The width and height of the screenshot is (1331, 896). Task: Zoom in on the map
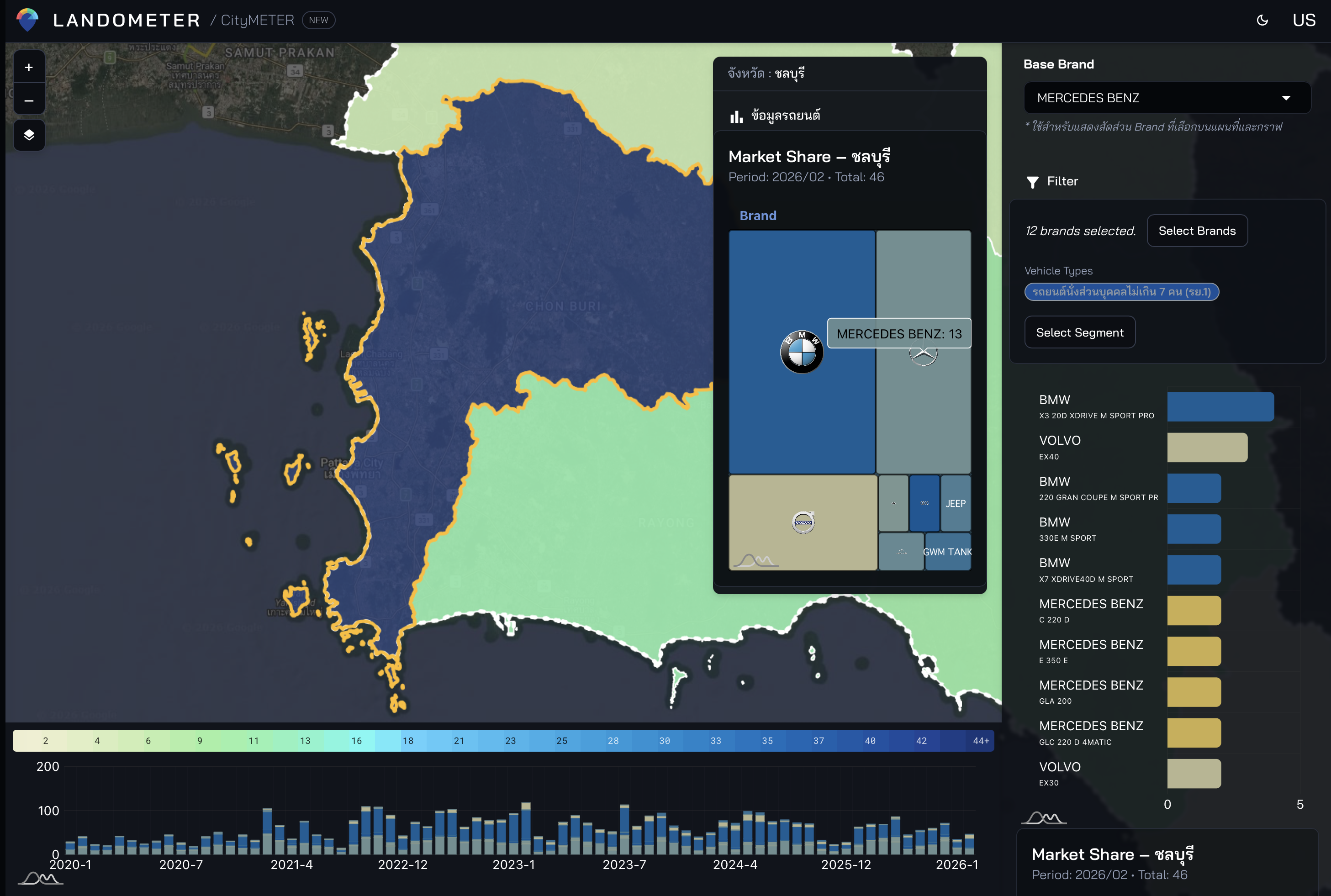click(29, 68)
